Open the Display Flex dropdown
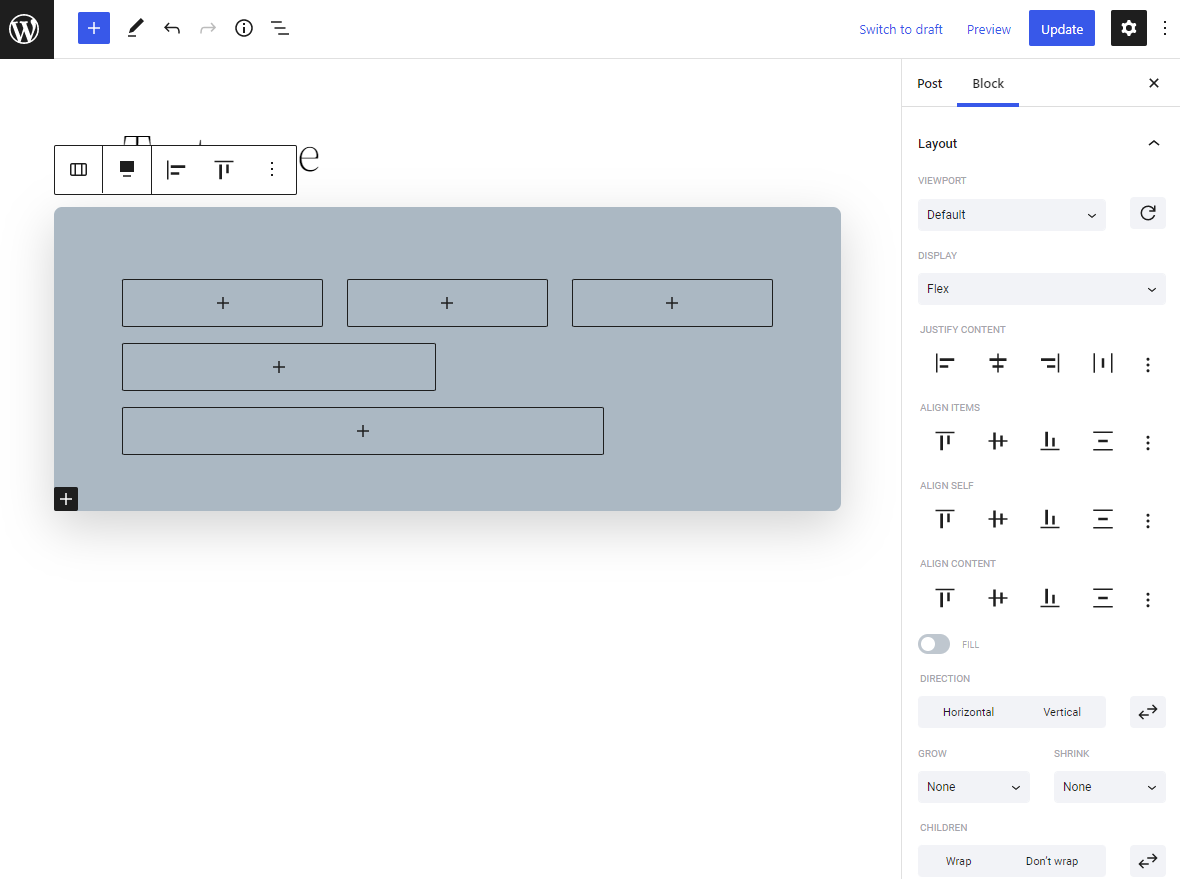The image size is (1180, 879). pos(1042,289)
